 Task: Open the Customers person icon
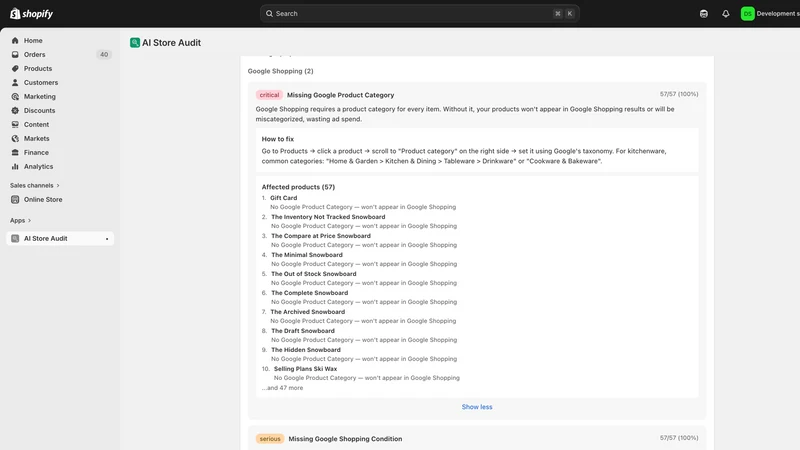[x=15, y=83]
